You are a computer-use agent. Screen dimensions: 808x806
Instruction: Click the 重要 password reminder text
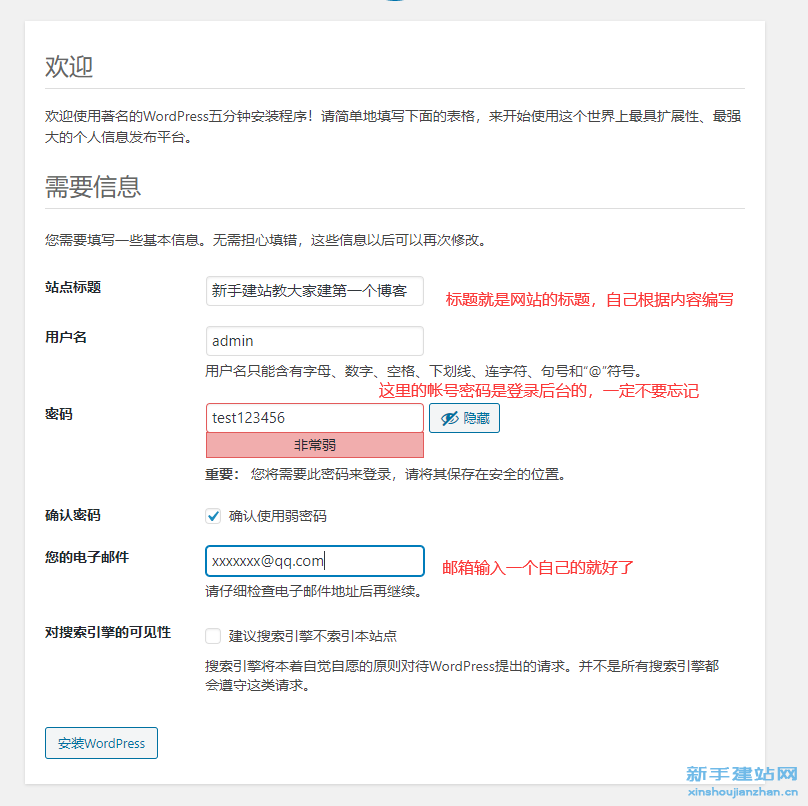tap(385, 474)
